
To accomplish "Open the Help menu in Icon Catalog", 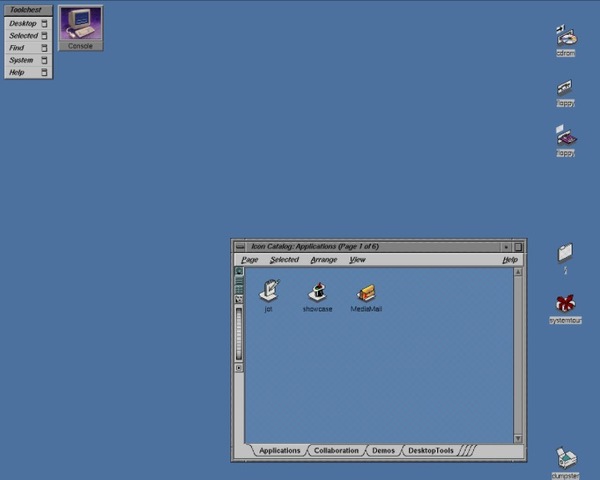I will tap(510, 260).
